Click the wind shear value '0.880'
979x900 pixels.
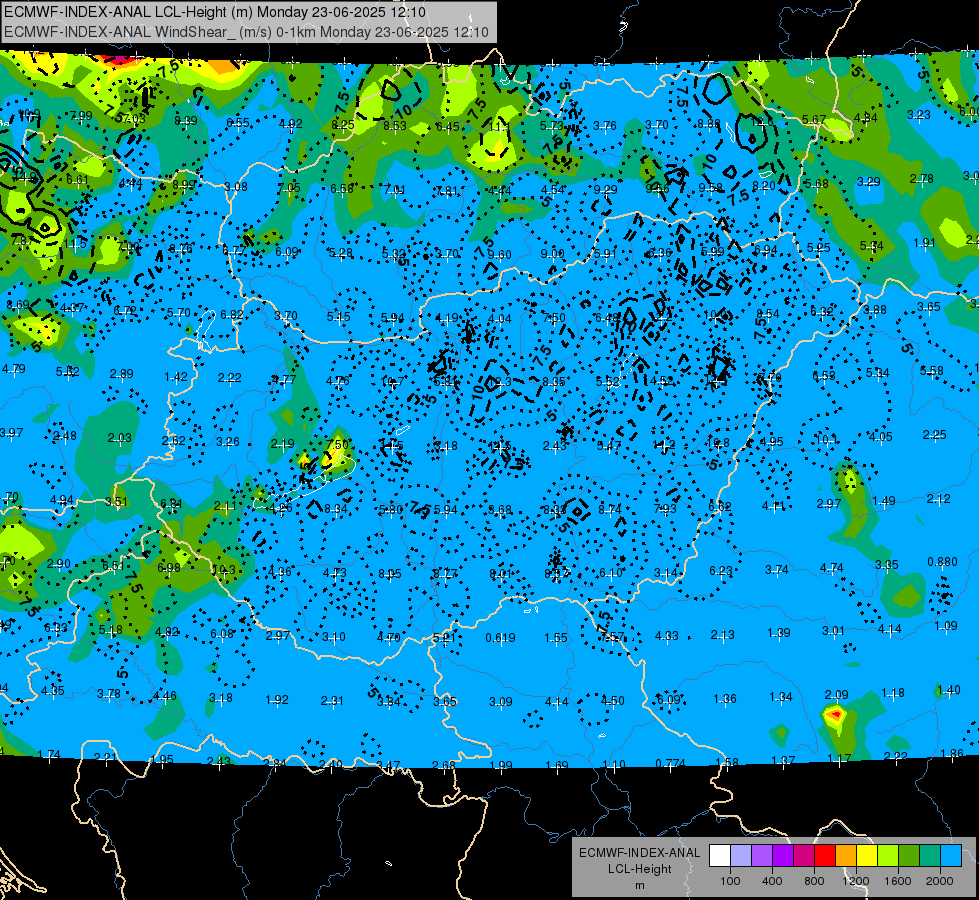[942, 561]
